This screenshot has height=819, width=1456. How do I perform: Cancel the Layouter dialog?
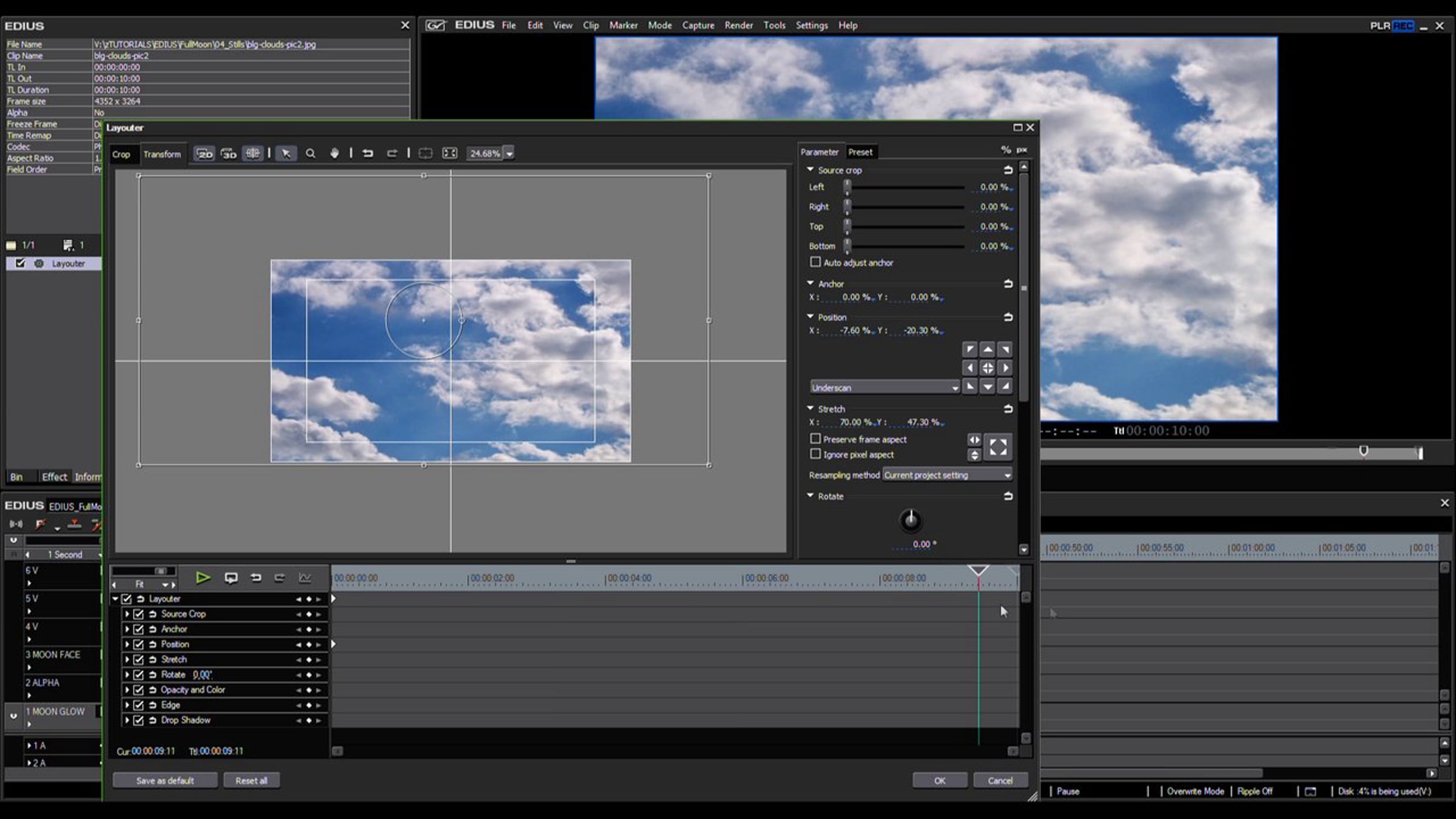(1000, 780)
